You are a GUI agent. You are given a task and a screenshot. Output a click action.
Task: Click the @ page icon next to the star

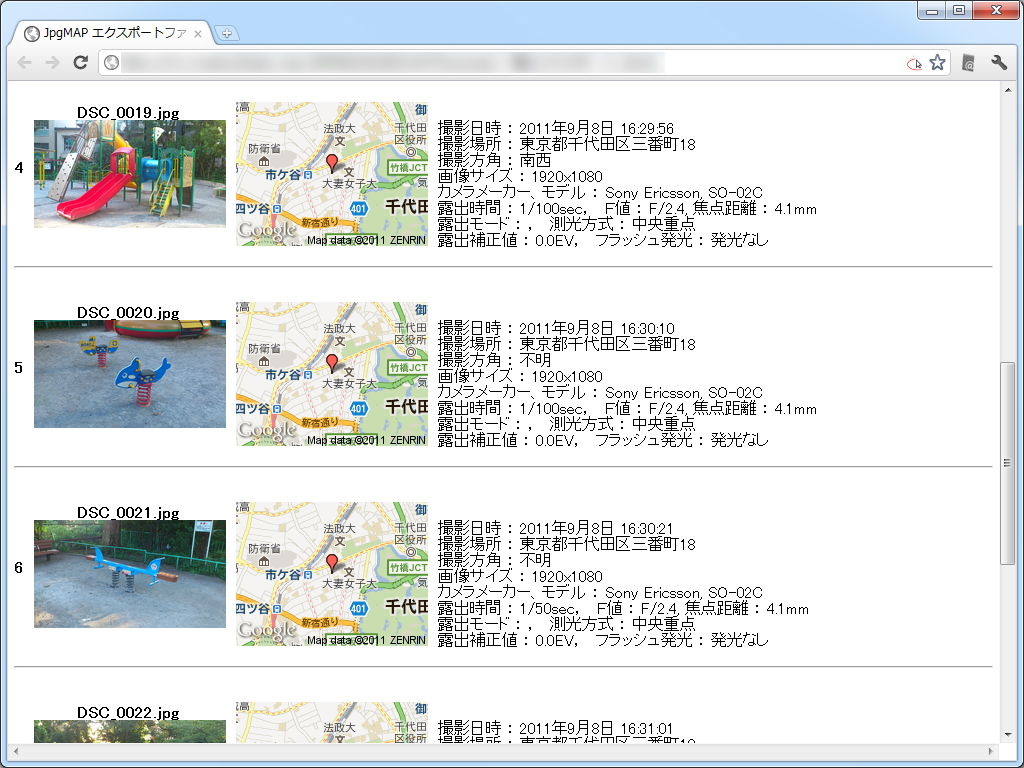[x=968, y=62]
